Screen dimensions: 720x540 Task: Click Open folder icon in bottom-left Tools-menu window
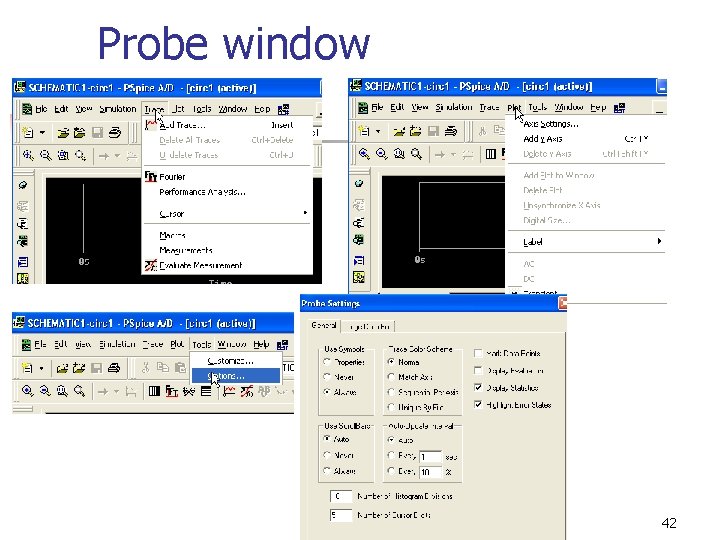pos(62,368)
